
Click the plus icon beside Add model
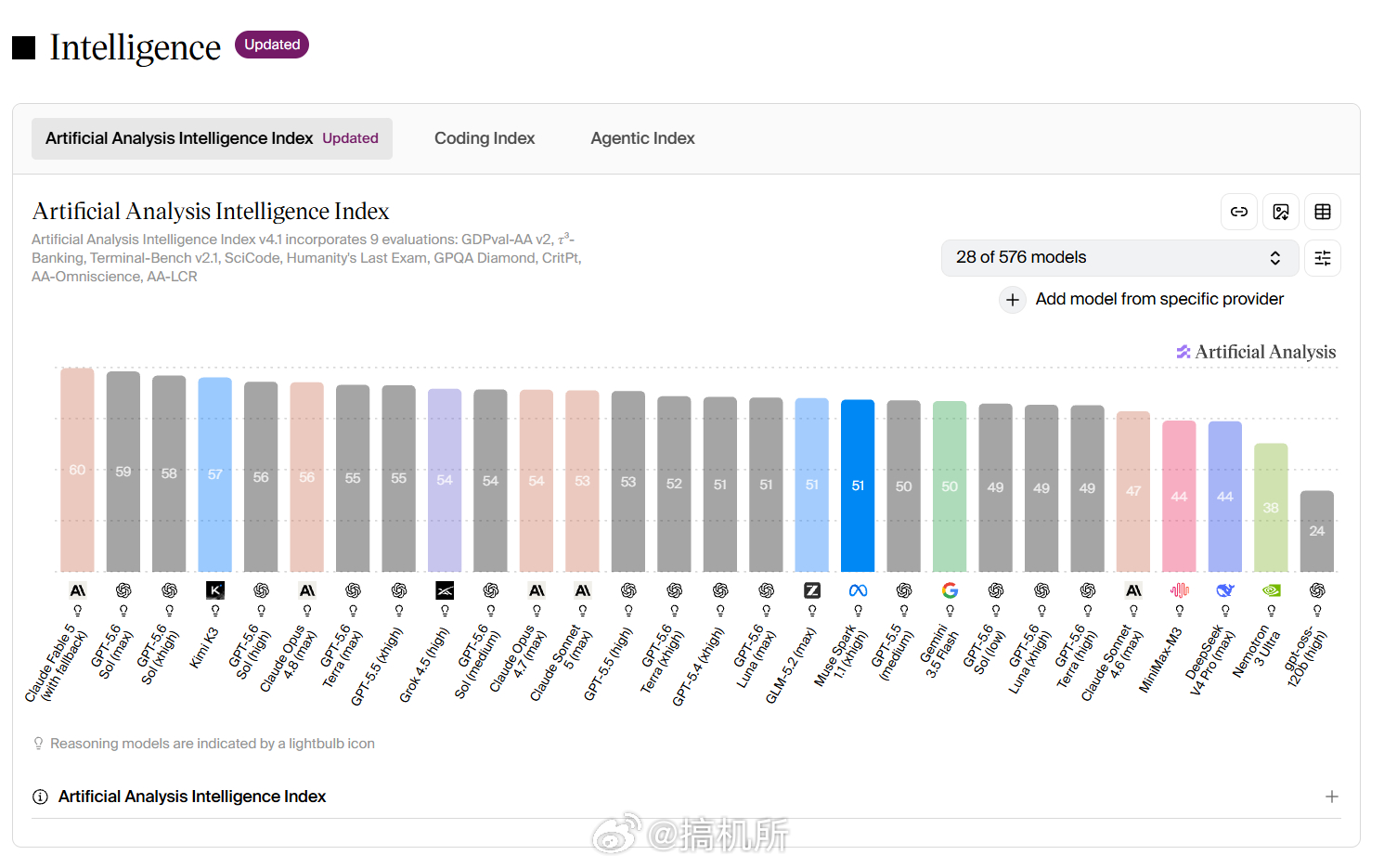click(1013, 300)
